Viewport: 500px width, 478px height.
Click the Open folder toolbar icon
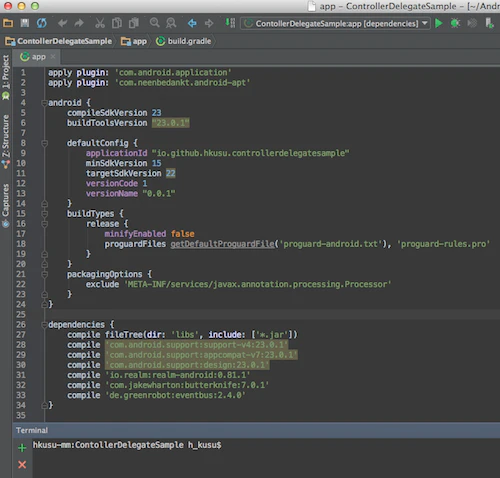pyautogui.click(x=8, y=23)
